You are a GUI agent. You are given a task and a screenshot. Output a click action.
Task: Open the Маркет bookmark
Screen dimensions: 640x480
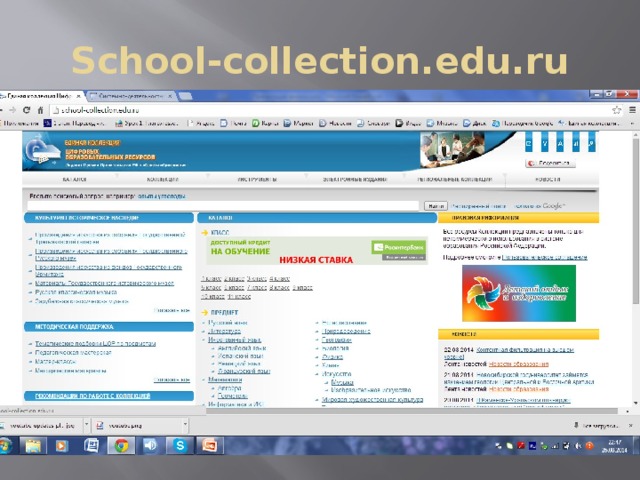click(x=298, y=123)
